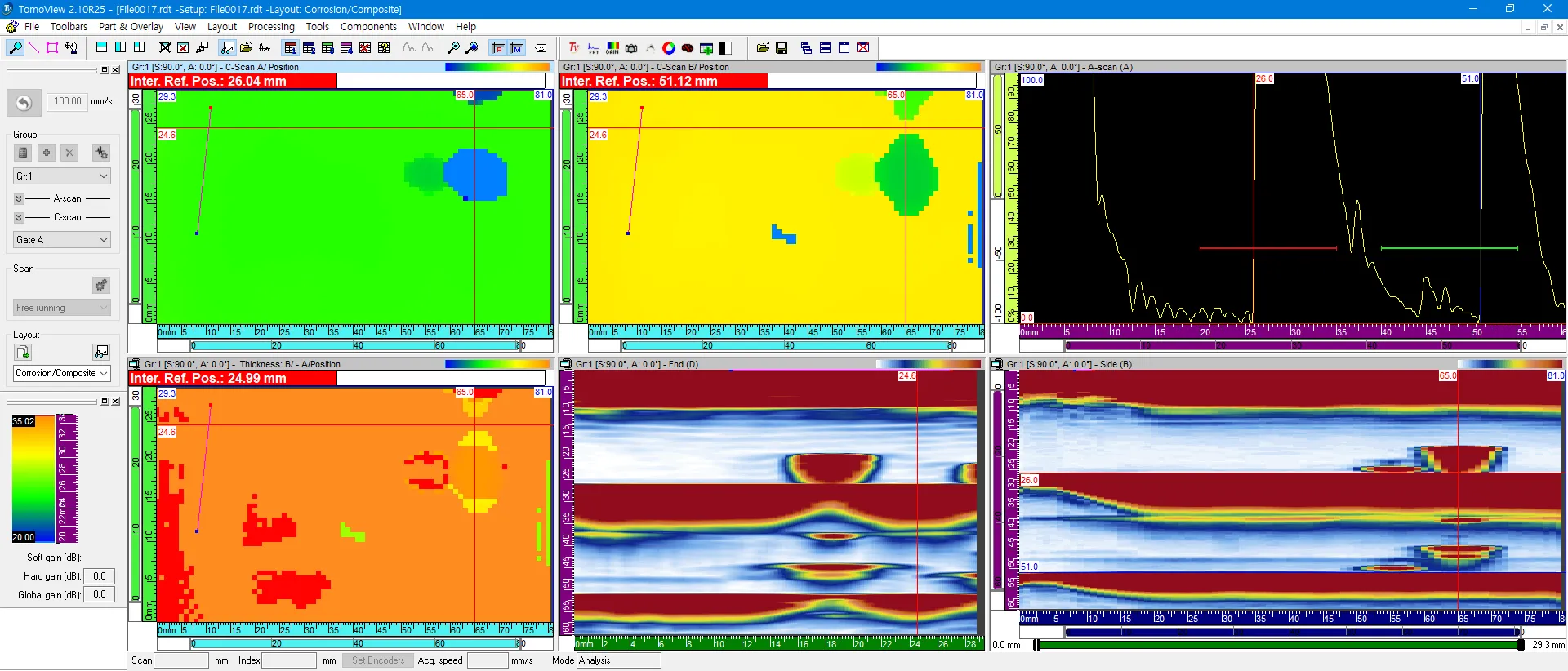This screenshot has width=1568, height=671.
Task: Open the Gr:1 group dropdown
Action: [62, 176]
